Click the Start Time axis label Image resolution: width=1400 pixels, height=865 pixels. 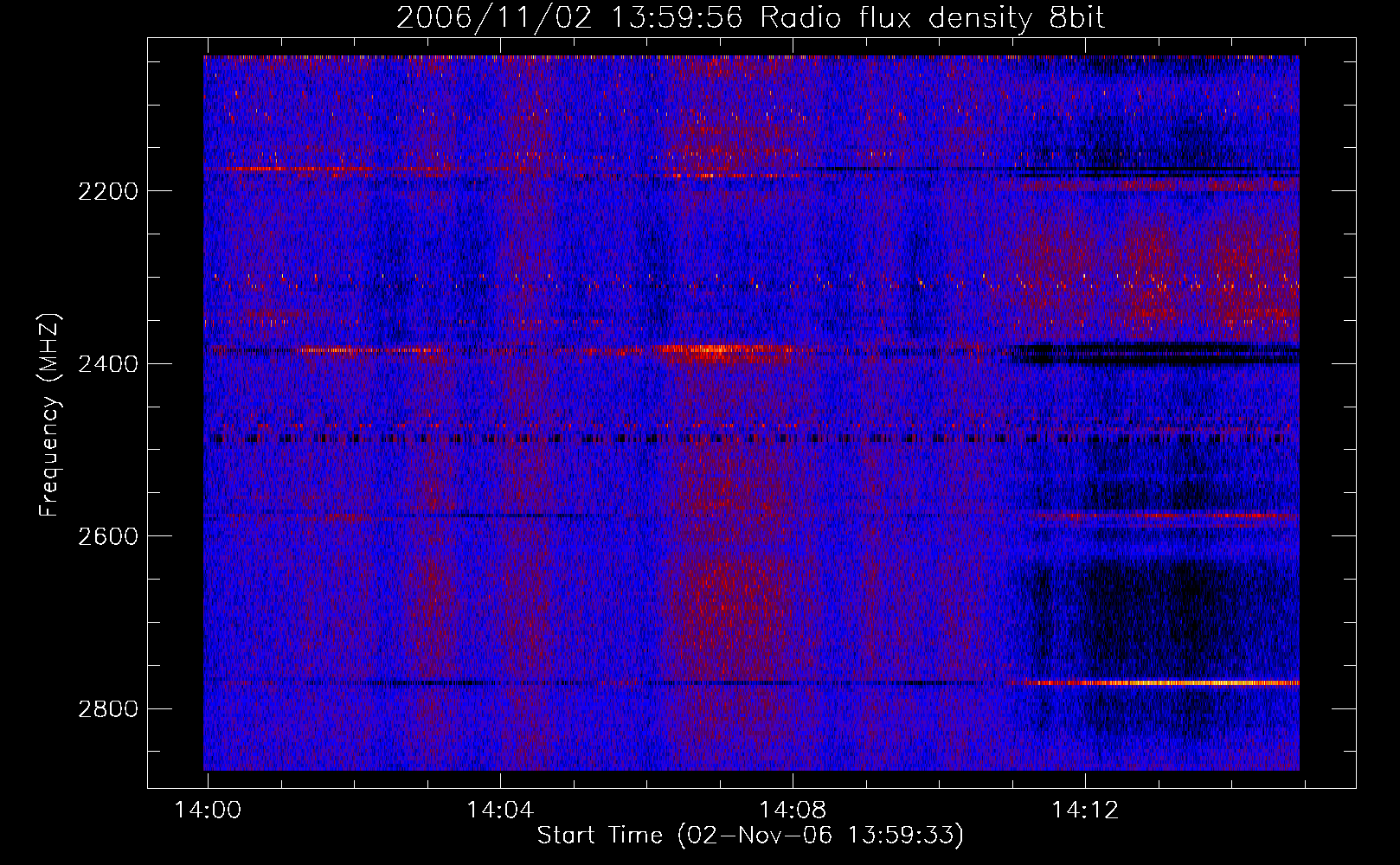click(750, 836)
